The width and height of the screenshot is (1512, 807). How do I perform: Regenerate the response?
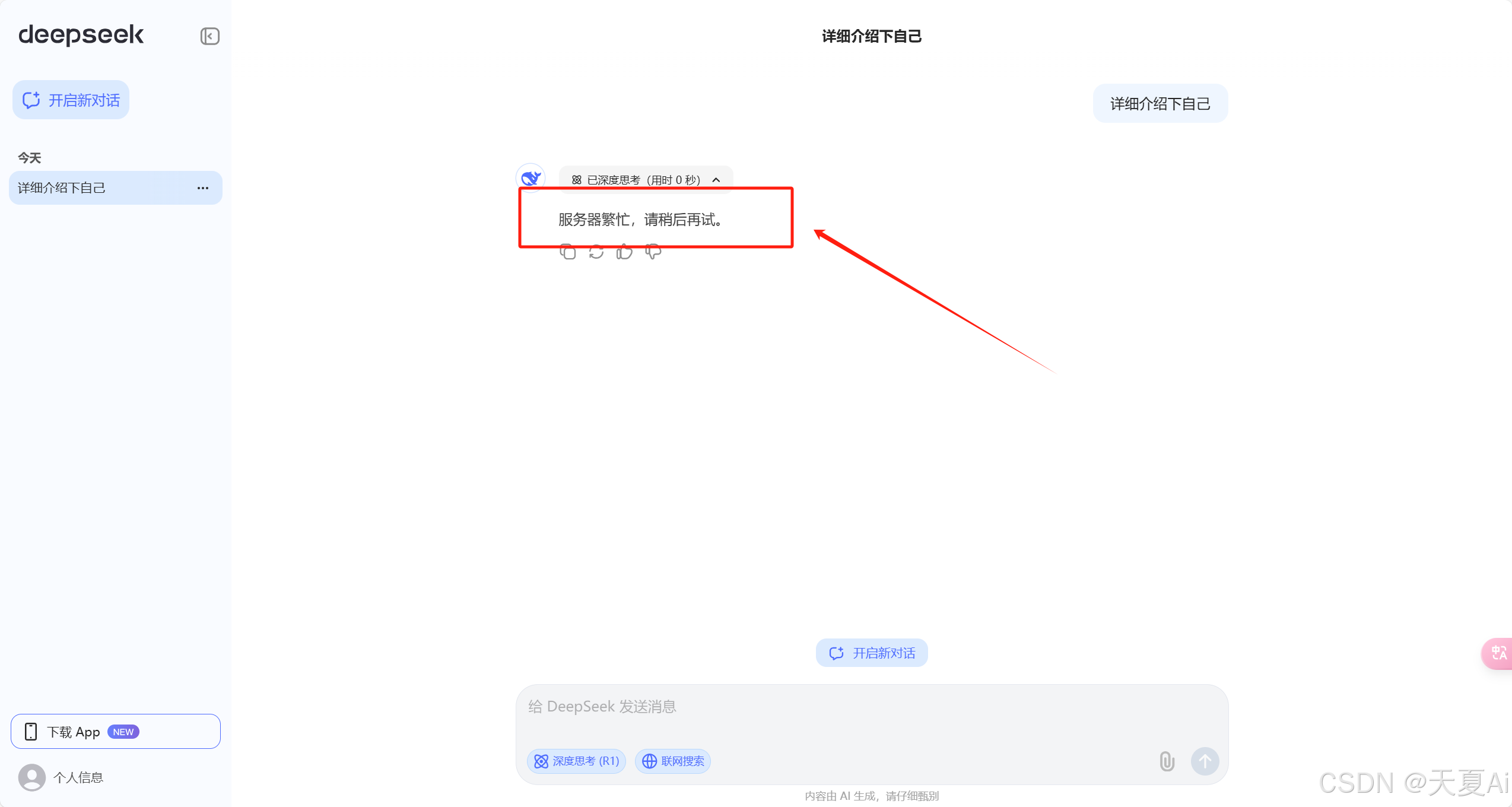596,253
